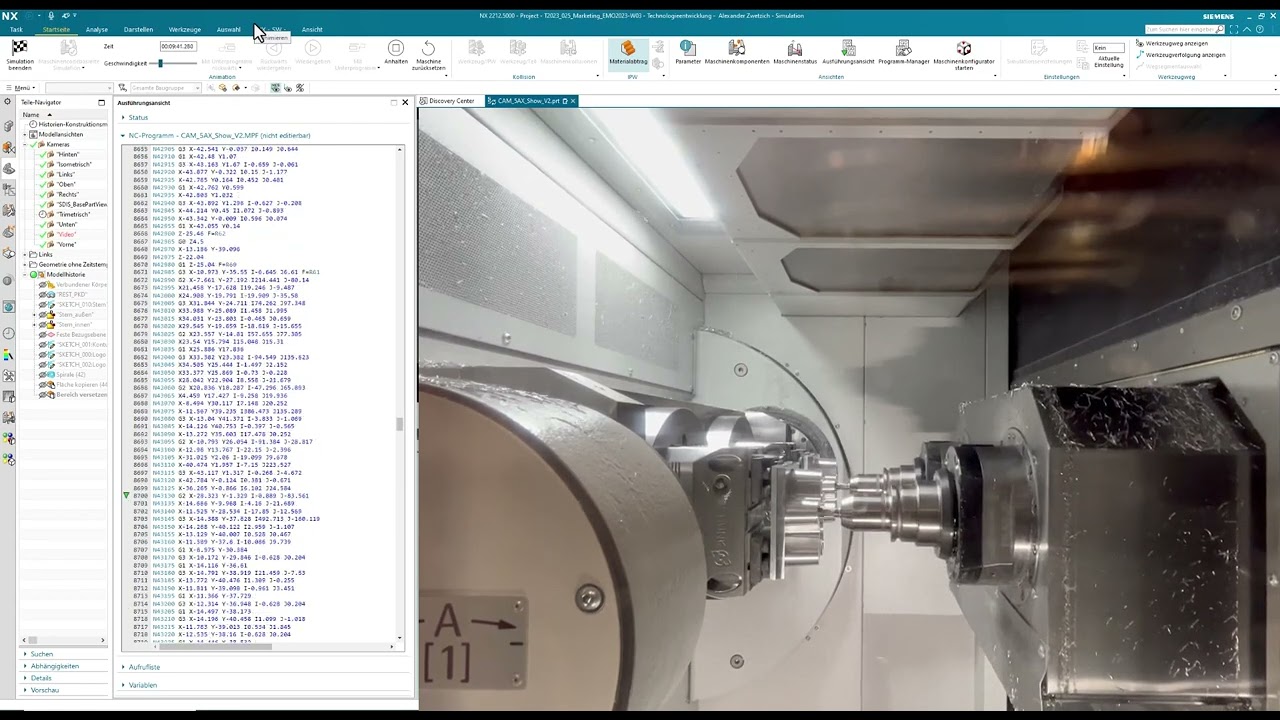Viewport: 1280px width, 720px height.
Task: Select the Modellansichten tree node
Action: pyautogui.click(x=60, y=134)
